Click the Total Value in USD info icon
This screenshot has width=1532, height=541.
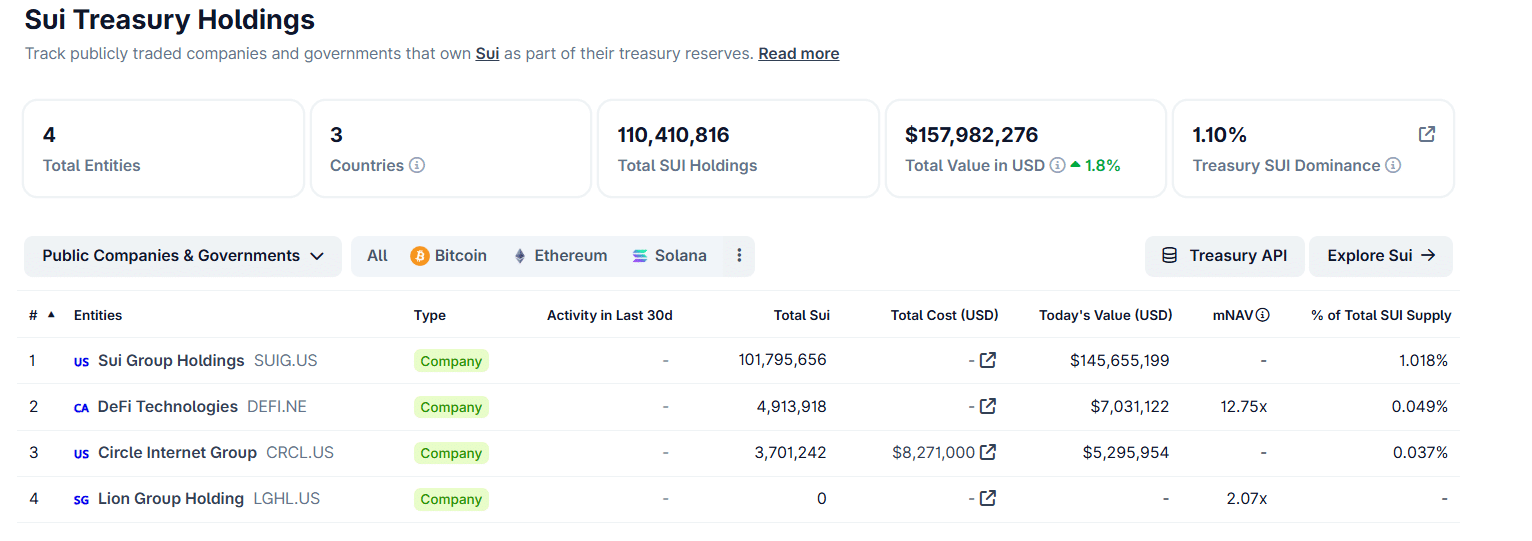point(1057,165)
